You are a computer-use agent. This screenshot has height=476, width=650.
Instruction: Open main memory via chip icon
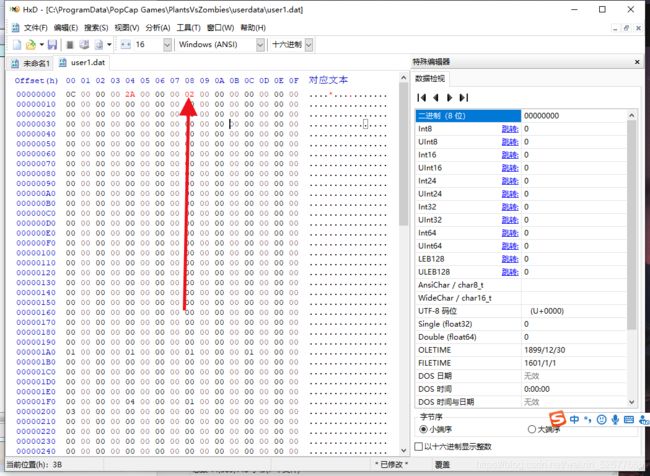point(70,44)
